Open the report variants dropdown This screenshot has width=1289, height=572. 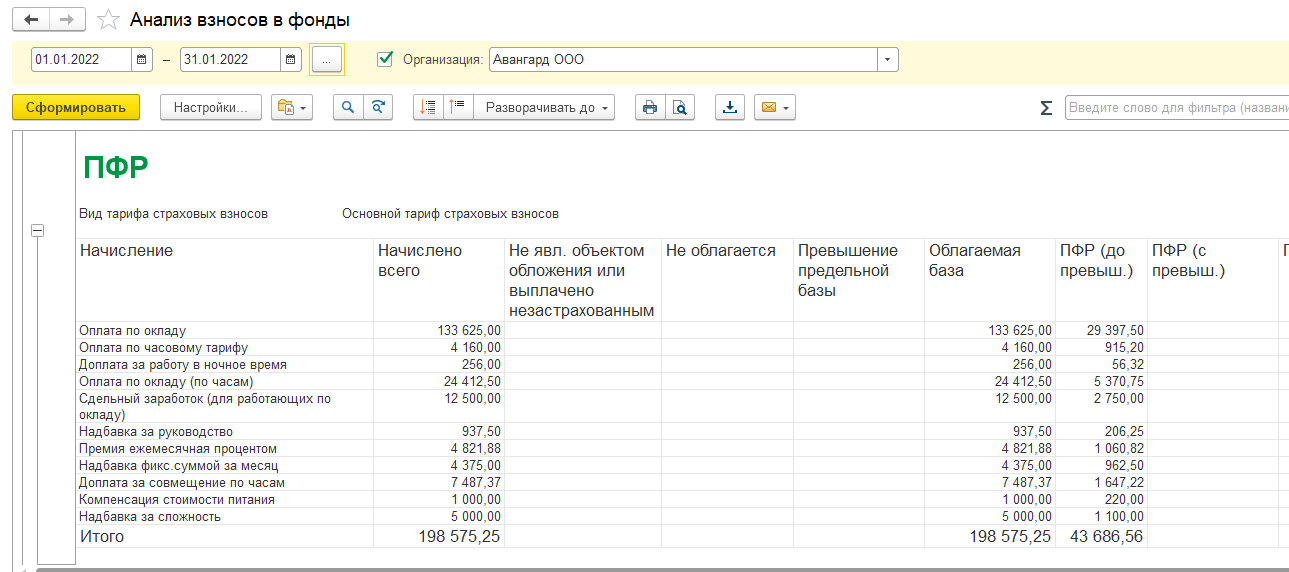click(x=292, y=108)
